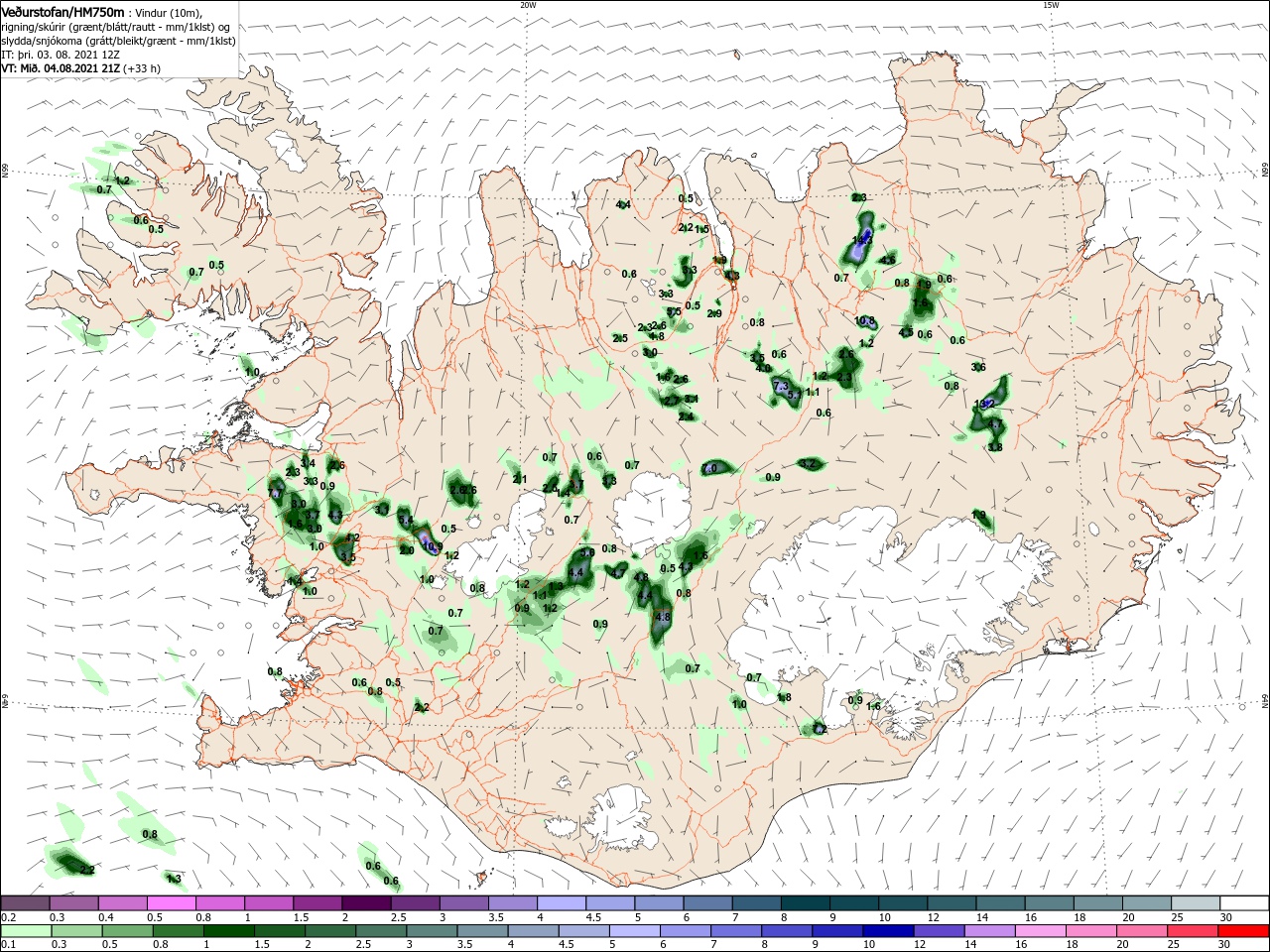Click the '10.9' precipitation value in the west
This screenshot has width=1270, height=952.
click(432, 546)
